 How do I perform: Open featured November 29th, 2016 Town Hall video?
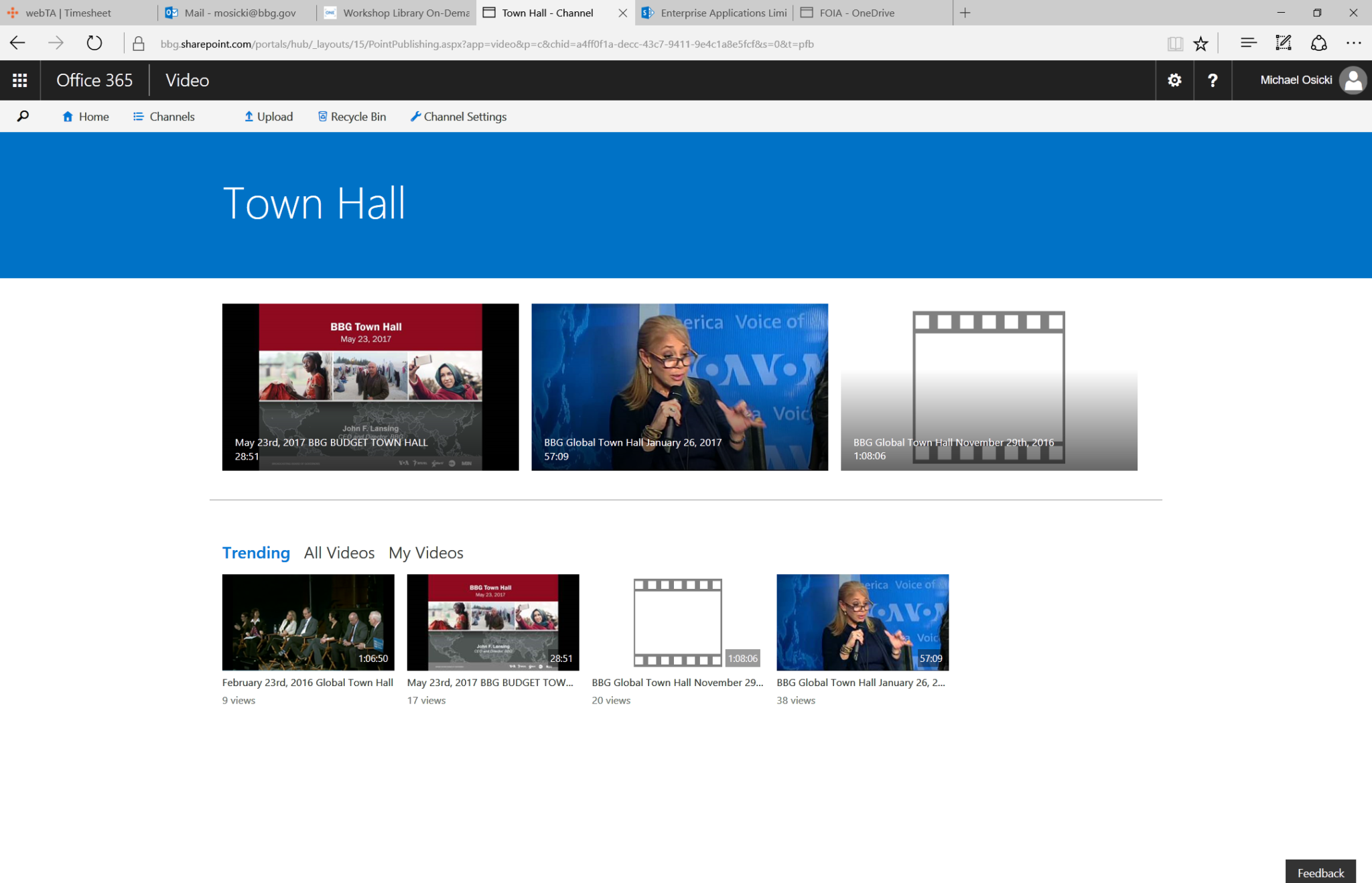989,387
